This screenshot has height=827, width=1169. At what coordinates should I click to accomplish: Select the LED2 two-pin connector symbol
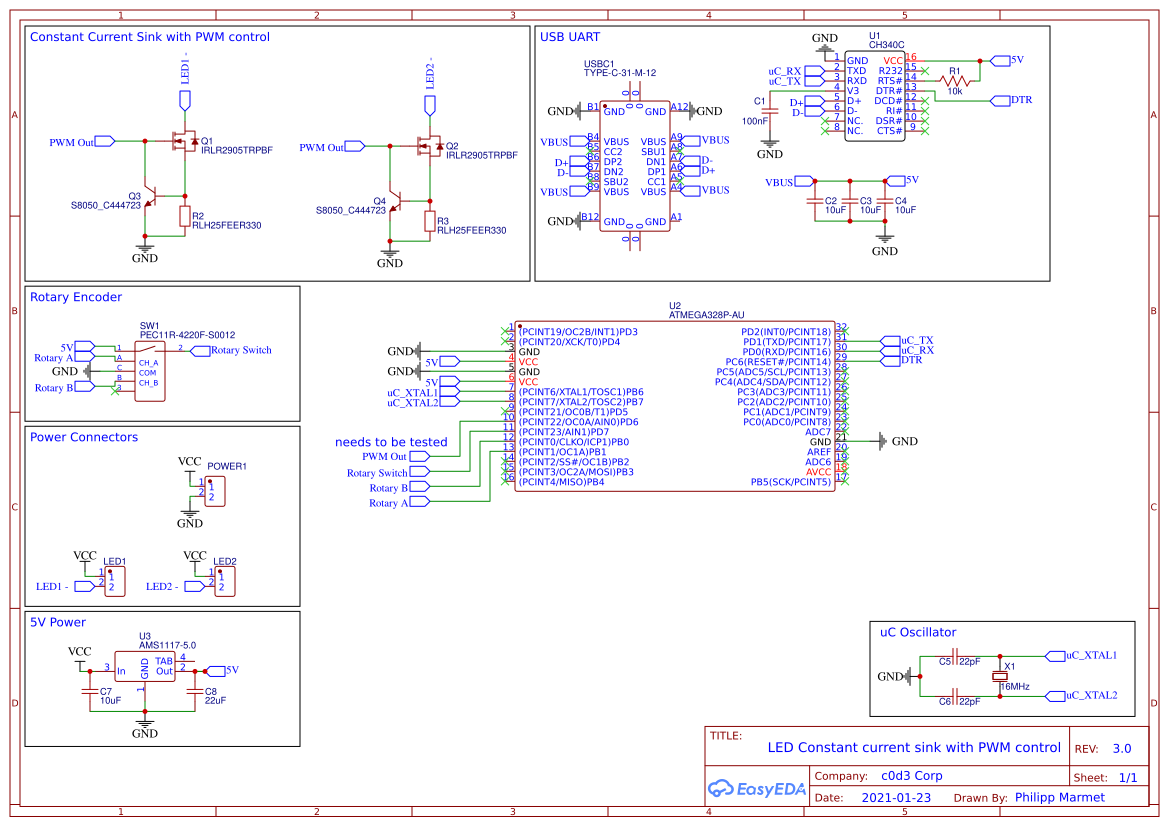pos(224,582)
